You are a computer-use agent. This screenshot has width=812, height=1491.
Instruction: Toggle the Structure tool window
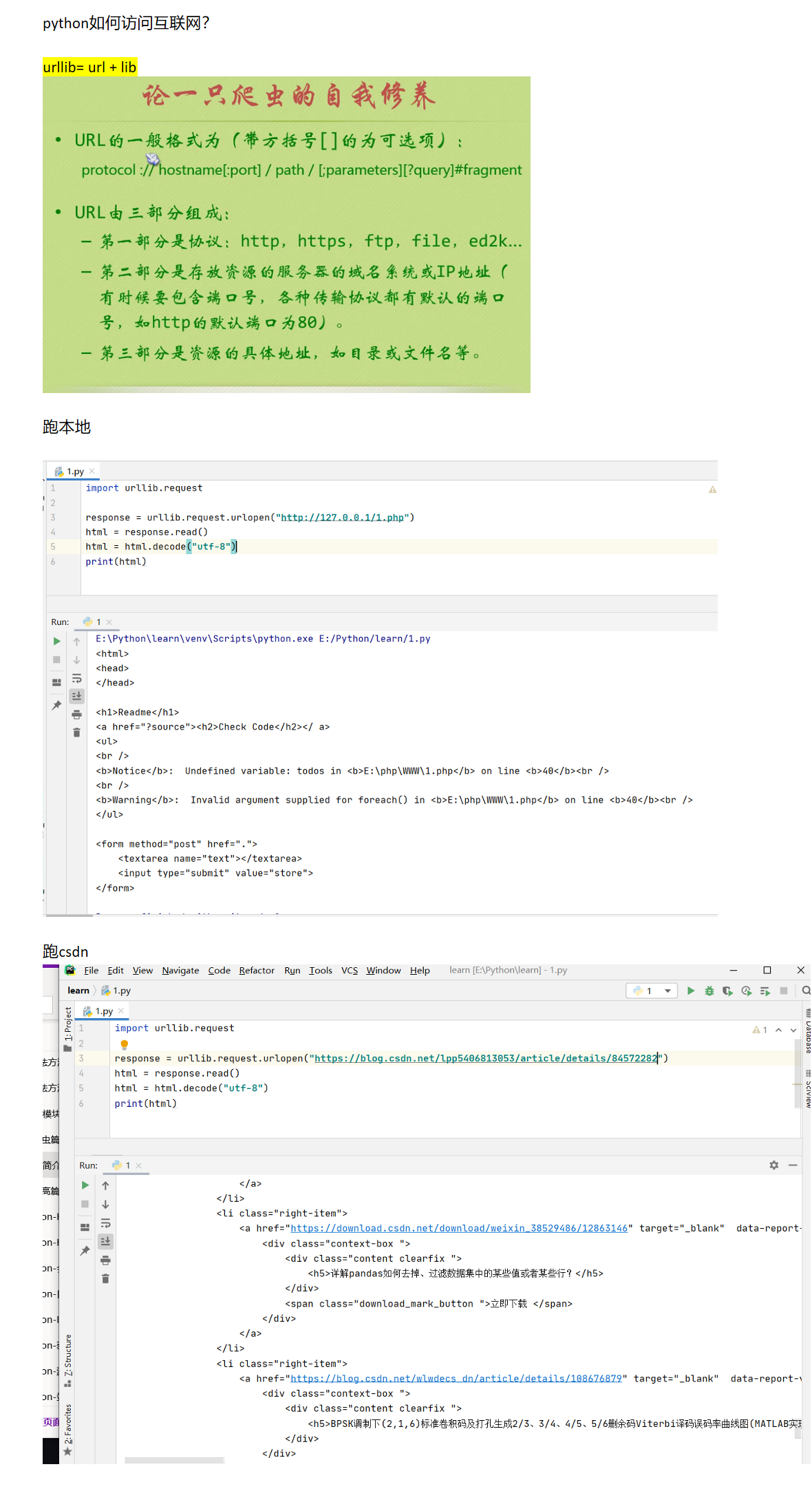click(67, 1361)
